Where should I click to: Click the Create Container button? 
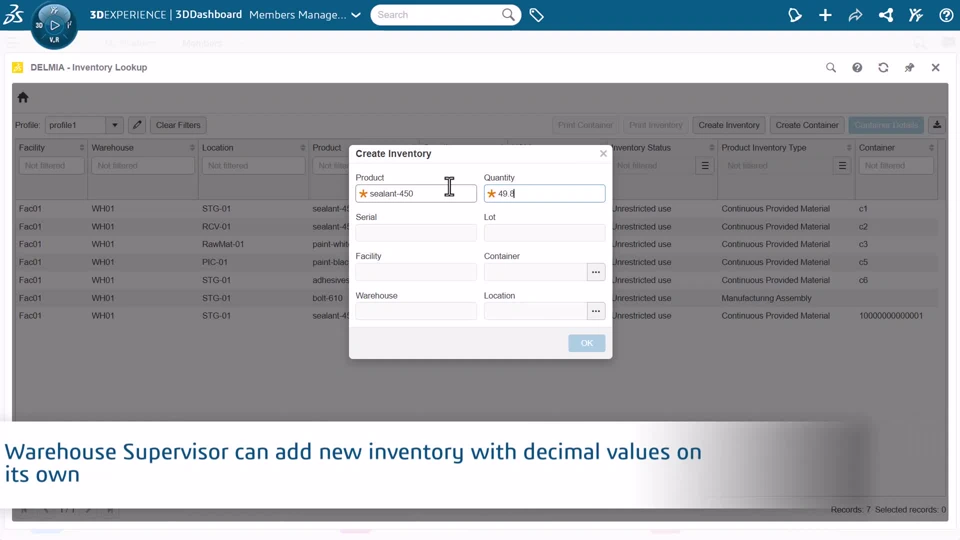807,125
